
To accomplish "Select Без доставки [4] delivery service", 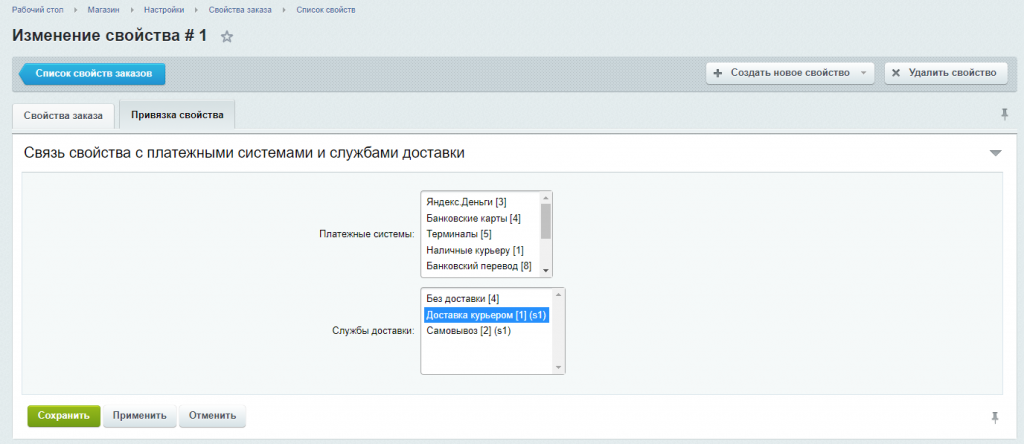I will tap(462, 298).
